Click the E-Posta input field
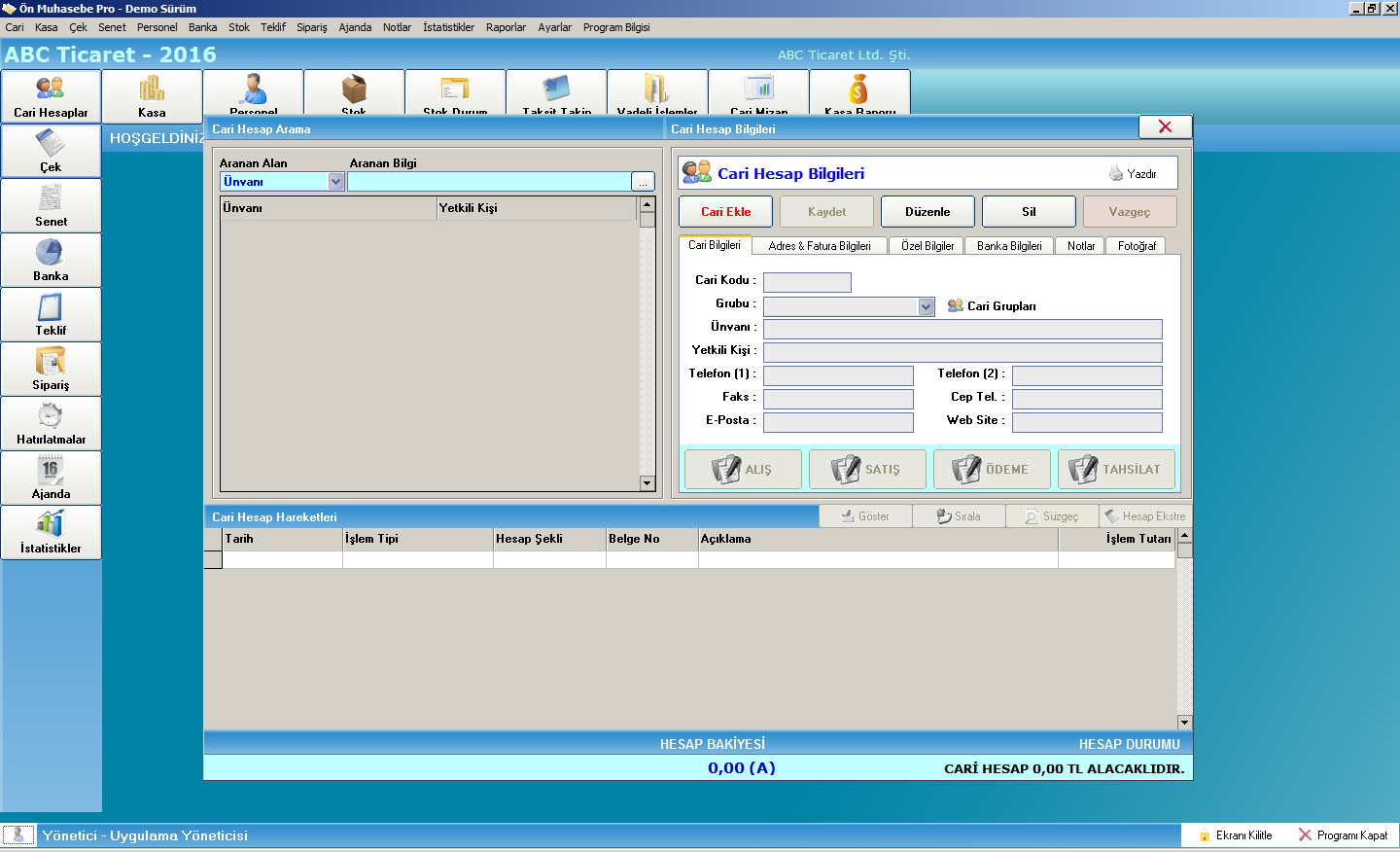 click(838, 422)
